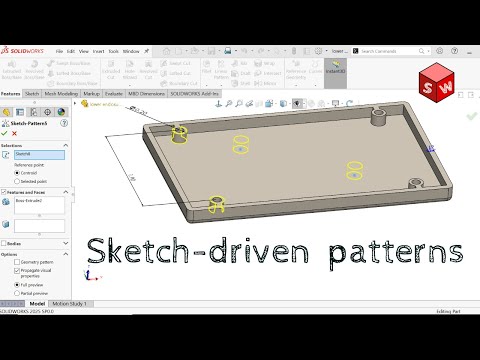Open the File menu
480x360 pixels.
[x=59, y=51]
